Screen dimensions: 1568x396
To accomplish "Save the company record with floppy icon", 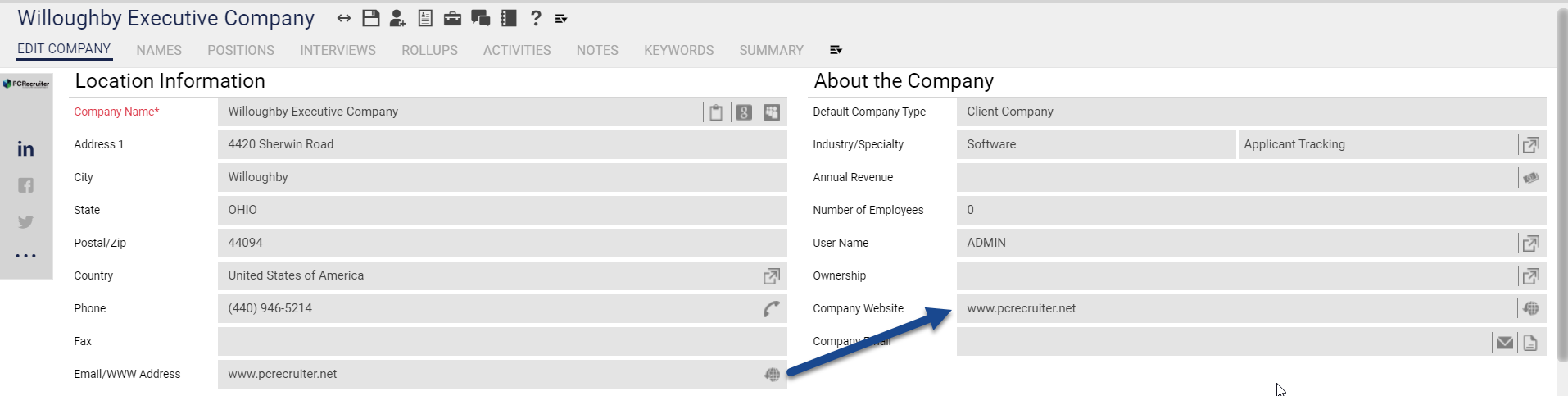I will (371, 18).
